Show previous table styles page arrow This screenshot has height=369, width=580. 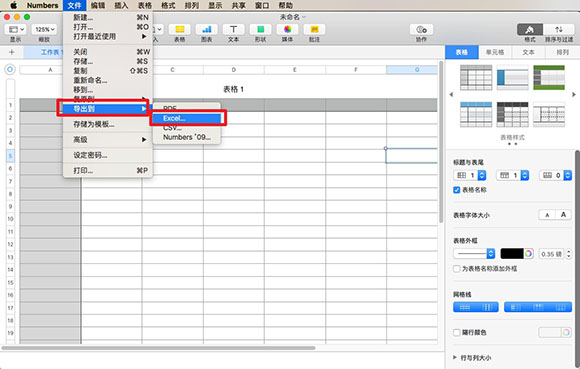coord(451,95)
